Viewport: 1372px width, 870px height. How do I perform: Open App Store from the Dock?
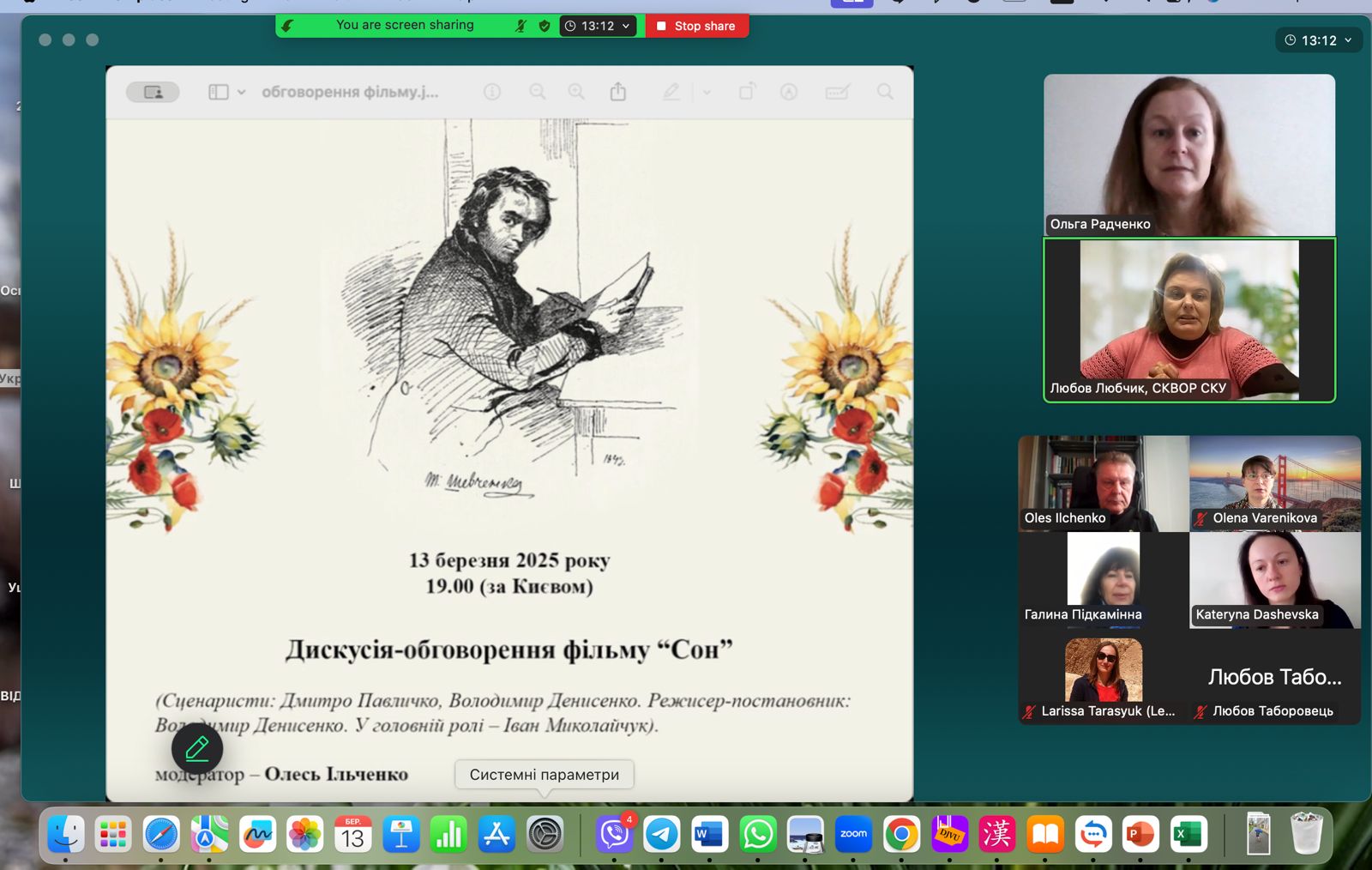[x=497, y=834]
